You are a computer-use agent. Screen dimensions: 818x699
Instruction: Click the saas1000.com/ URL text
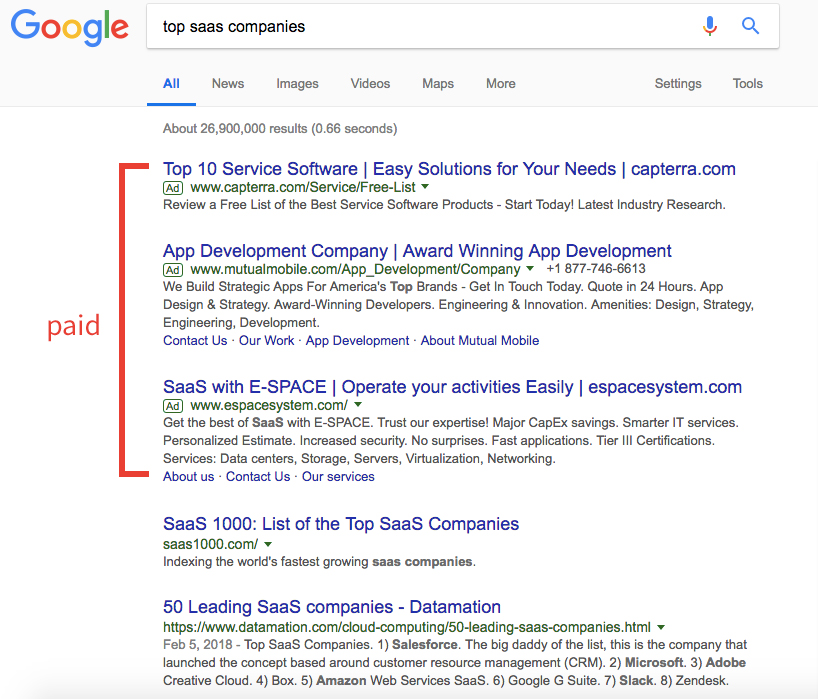(x=210, y=544)
